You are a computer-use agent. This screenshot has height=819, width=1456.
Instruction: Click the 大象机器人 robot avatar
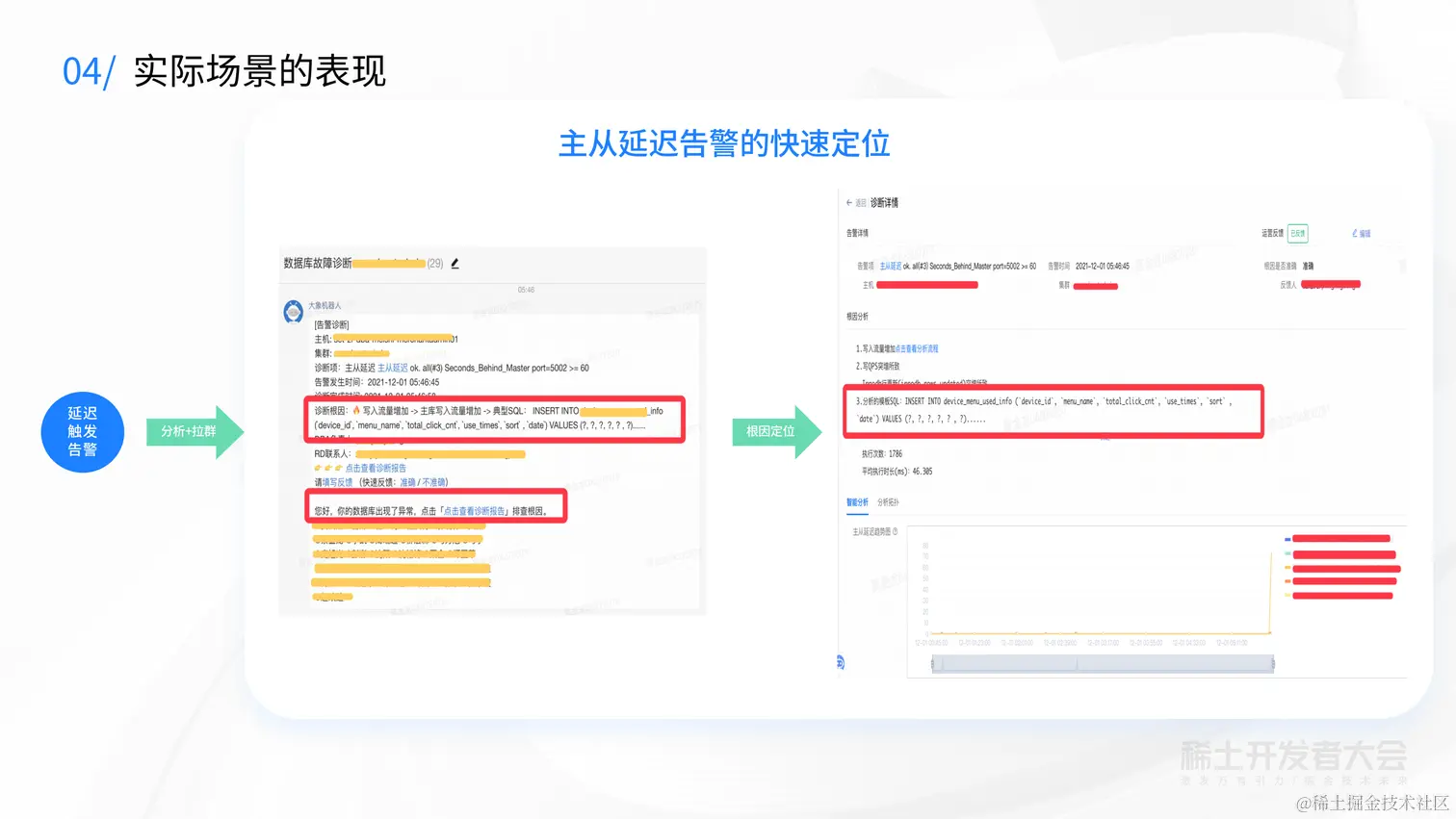point(294,312)
